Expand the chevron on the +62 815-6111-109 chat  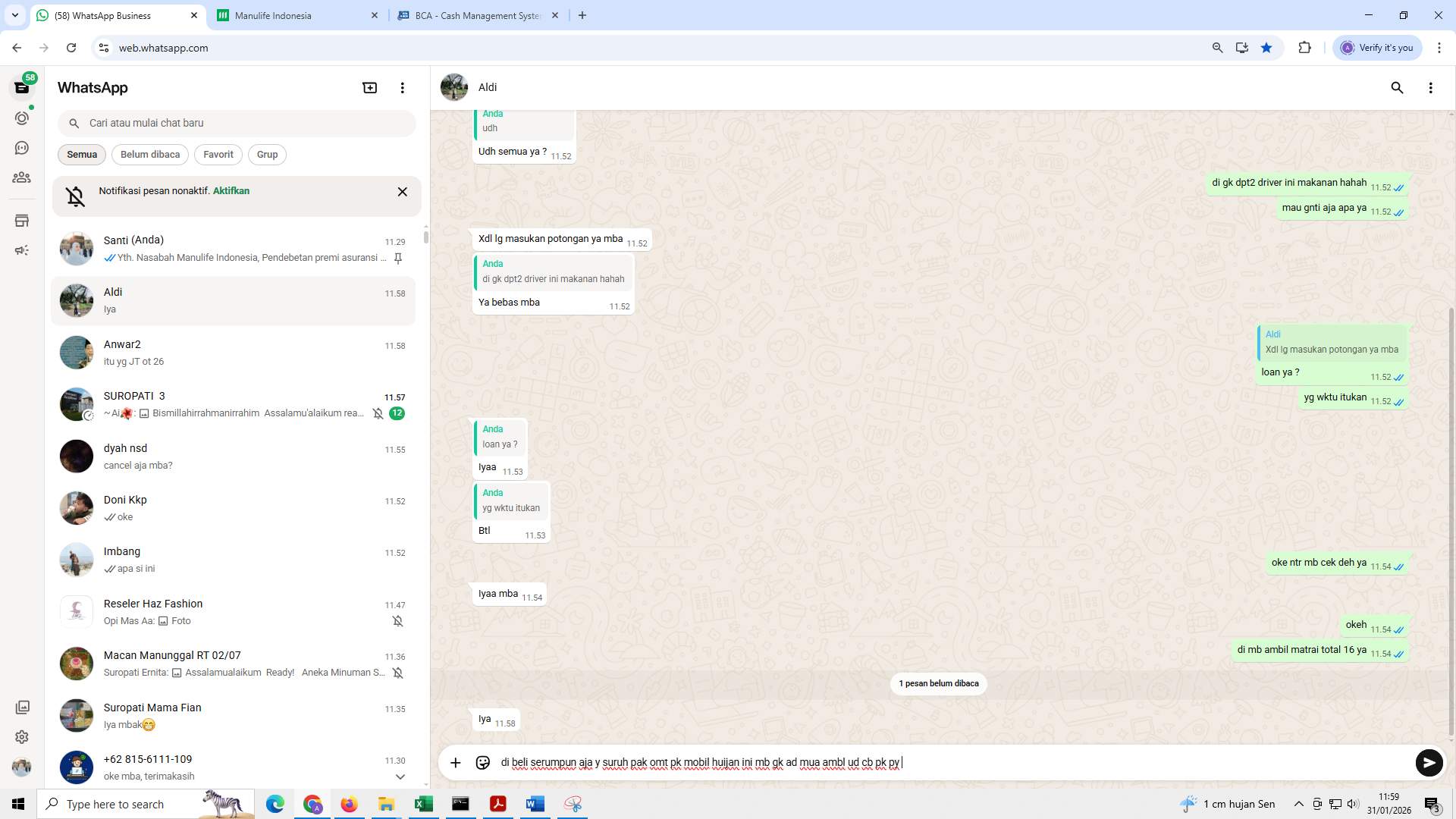(x=400, y=777)
